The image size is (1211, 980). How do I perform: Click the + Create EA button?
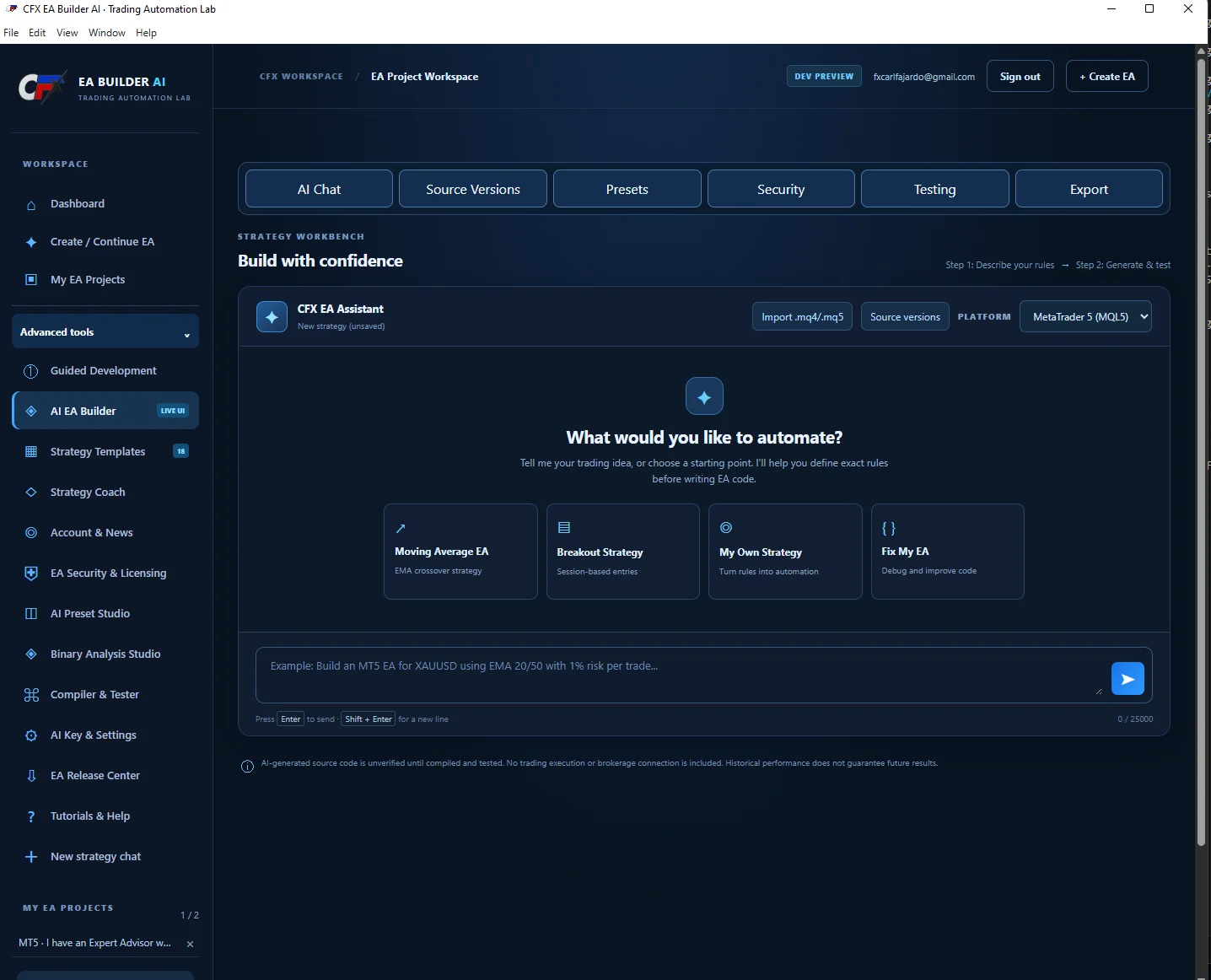point(1106,76)
